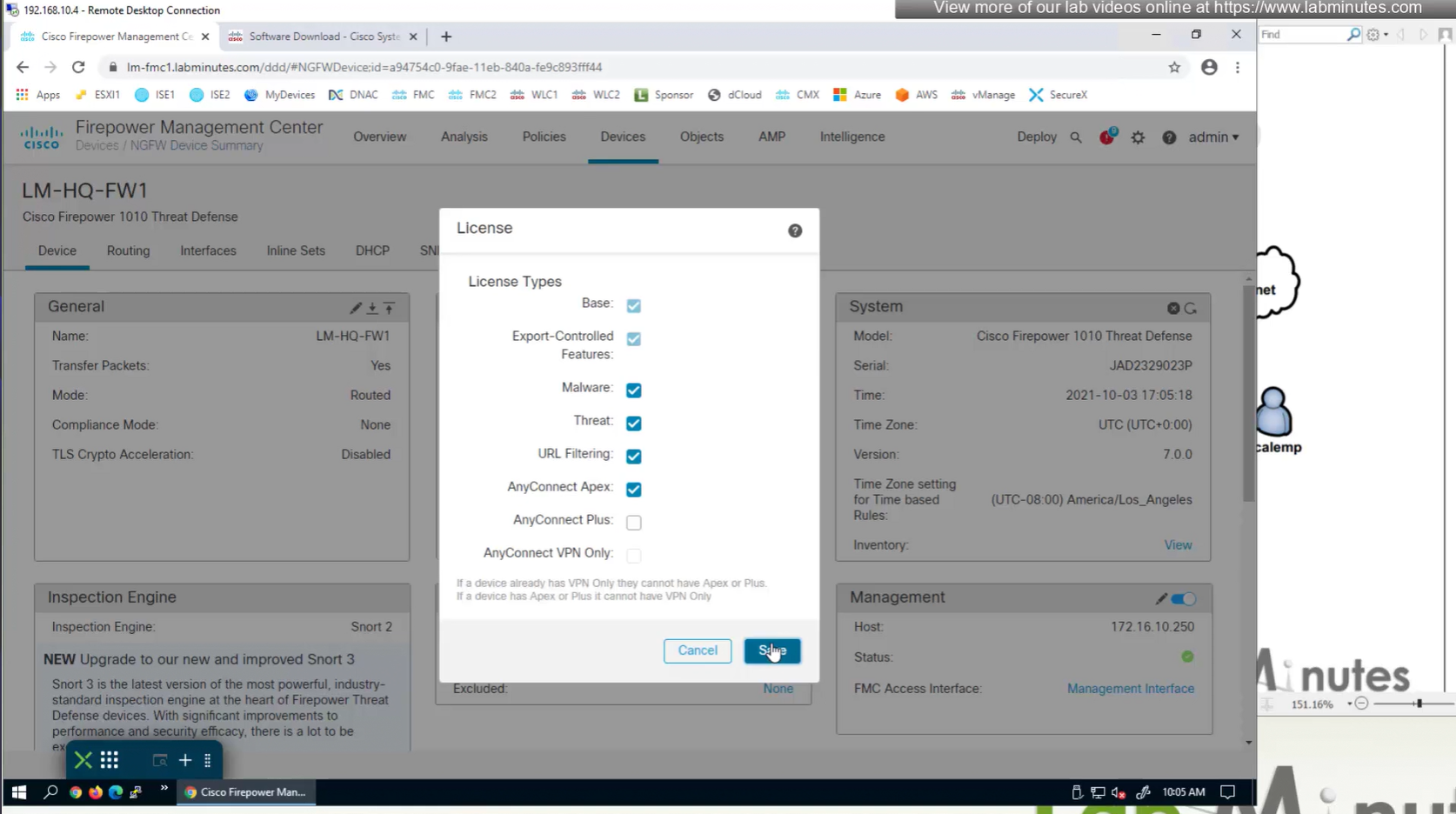Screen dimensions: 1456x814
Task: Click the zoom slider in viewer
Action: pyautogui.click(x=1418, y=704)
